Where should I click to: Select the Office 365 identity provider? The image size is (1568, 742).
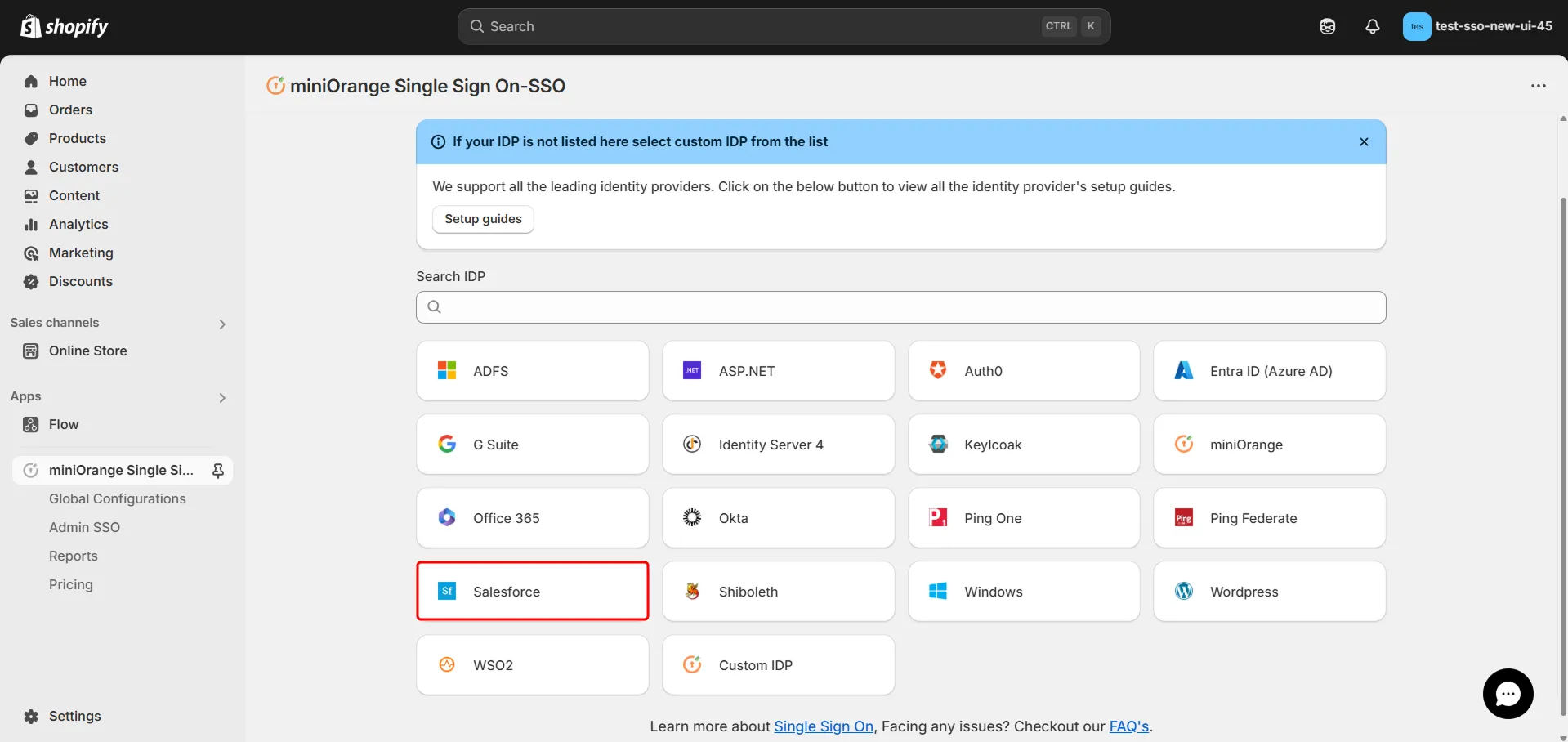point(532,518)
